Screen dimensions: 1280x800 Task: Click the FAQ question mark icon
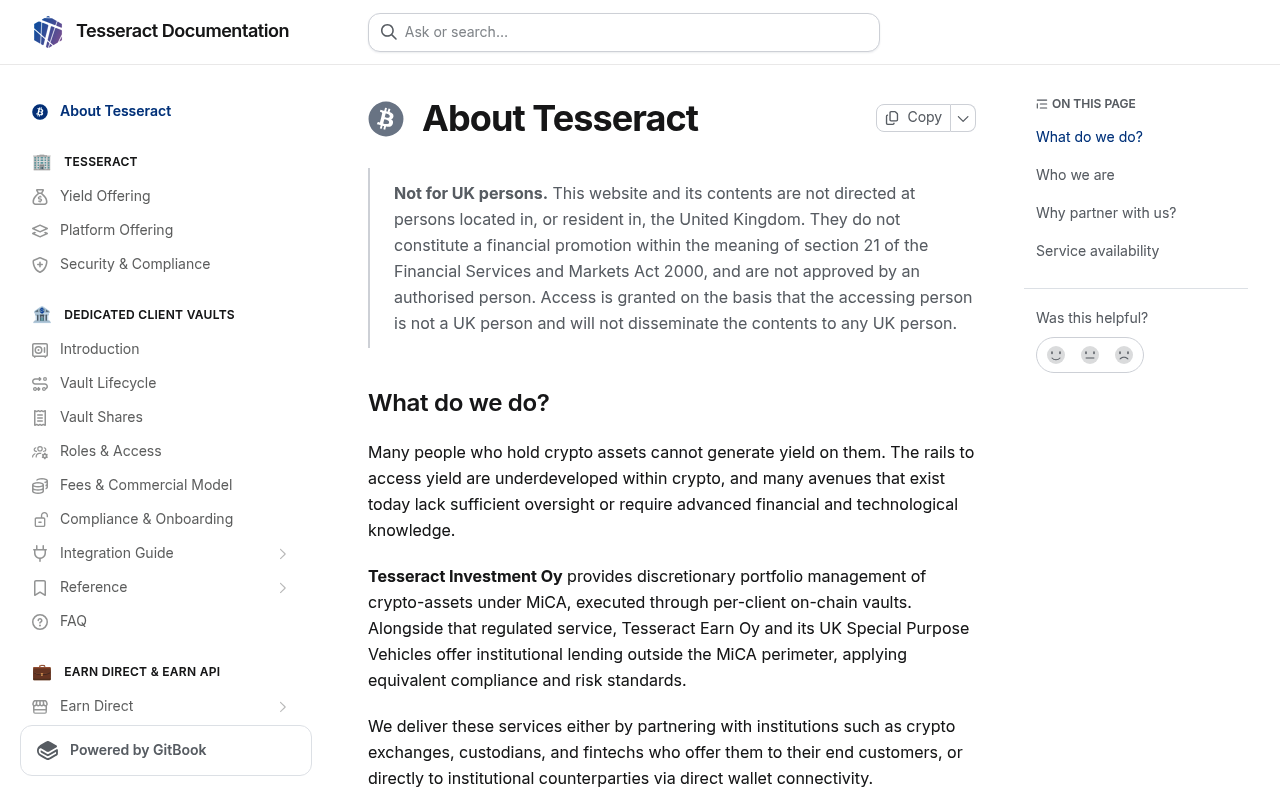tap(40, 621)
